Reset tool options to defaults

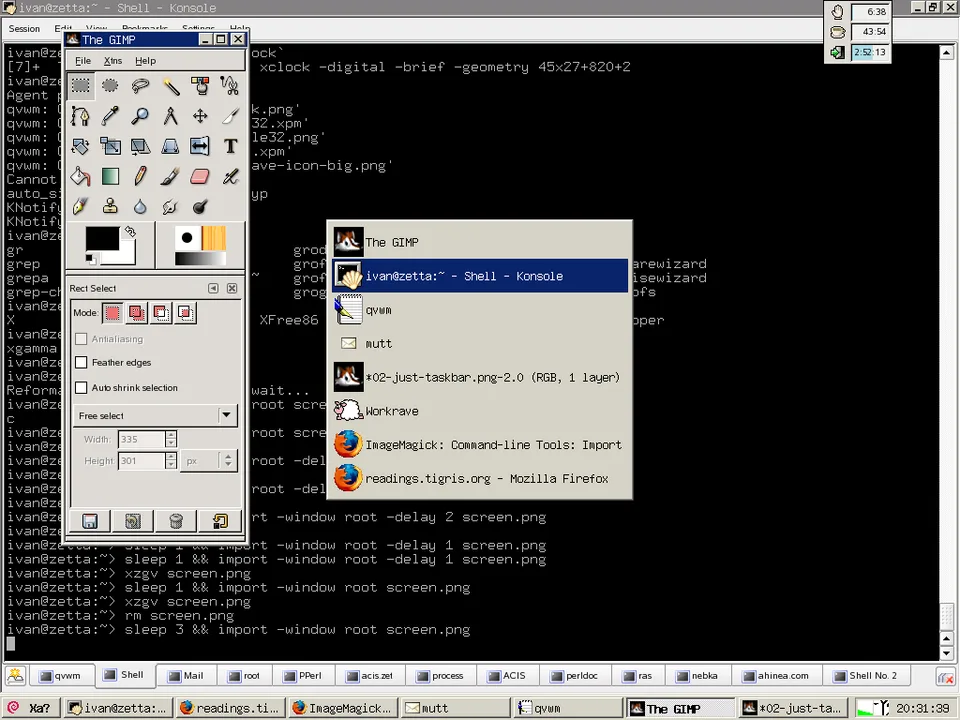[x=220, y=521]
